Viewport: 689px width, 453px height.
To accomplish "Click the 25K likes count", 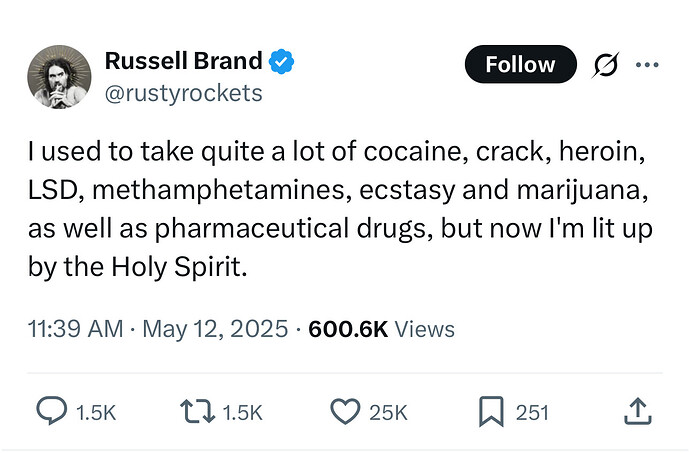I will [388, 413].
